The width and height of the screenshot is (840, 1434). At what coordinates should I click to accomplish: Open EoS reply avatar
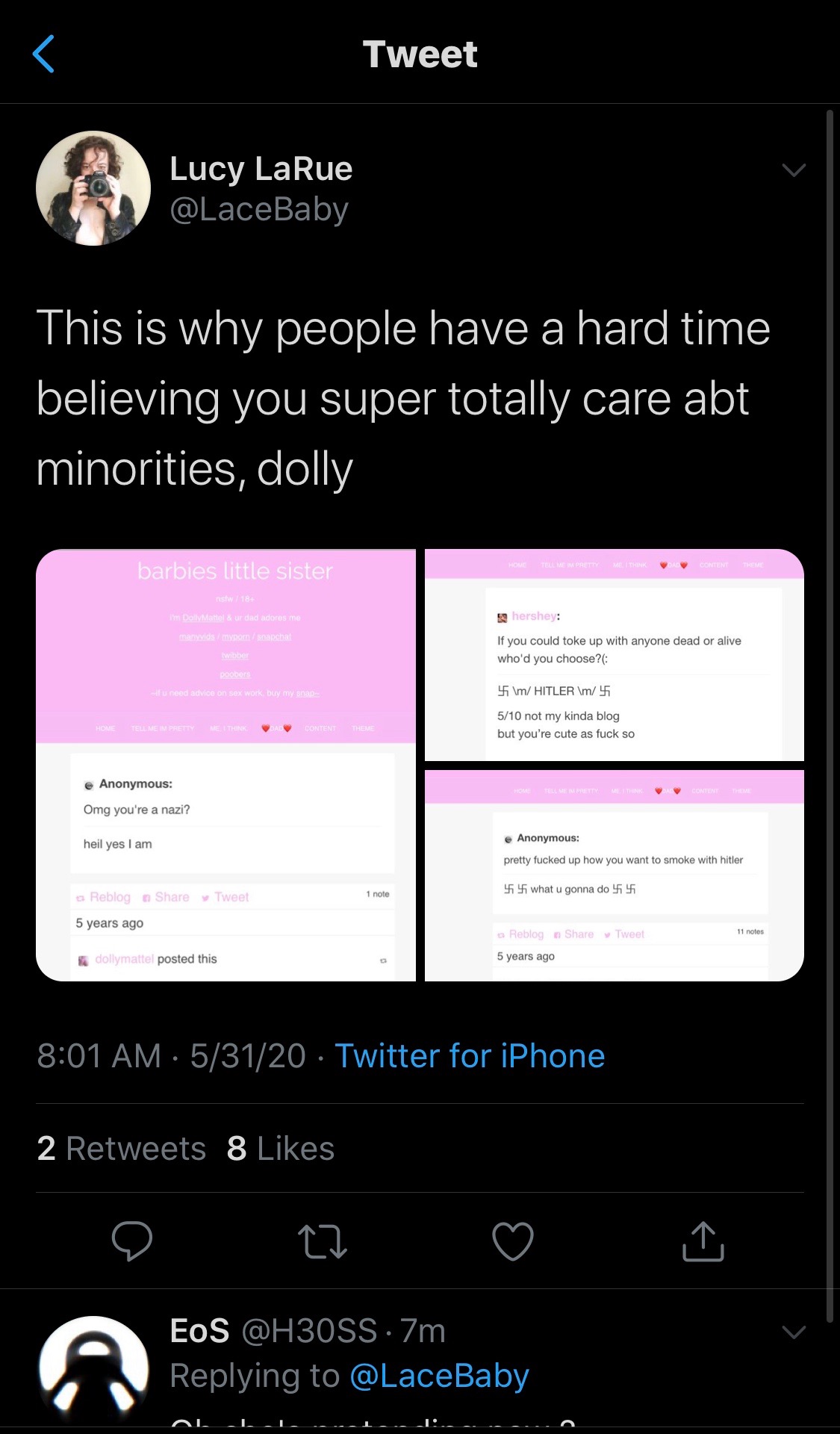click(x=93, y=1371)
